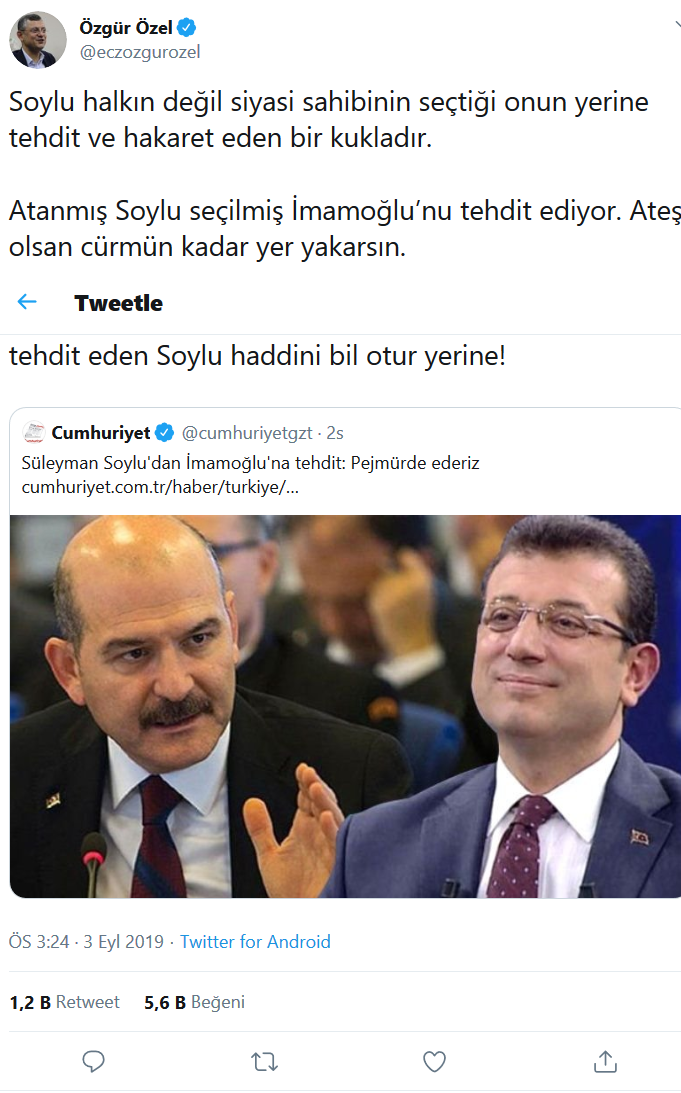This screenshot has width=681, height=1093.
Task: Click the reply speech bubble icon
Action: point(93,1062)
